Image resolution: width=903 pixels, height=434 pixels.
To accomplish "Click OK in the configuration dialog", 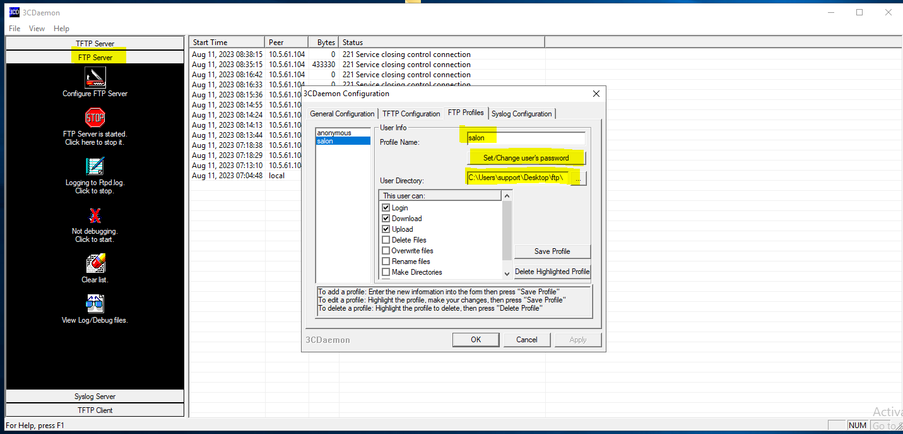I will pyautogui.click(x=476, y=340).
